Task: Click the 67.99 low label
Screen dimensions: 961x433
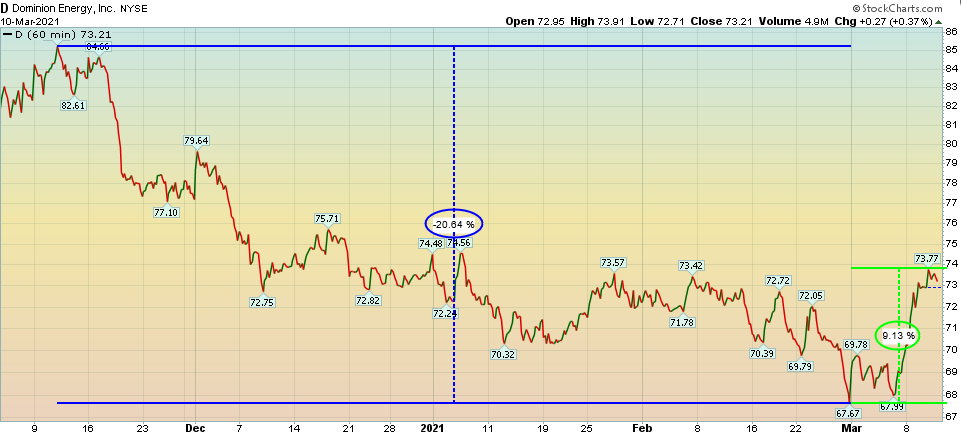Action: (x=894, y=407)
